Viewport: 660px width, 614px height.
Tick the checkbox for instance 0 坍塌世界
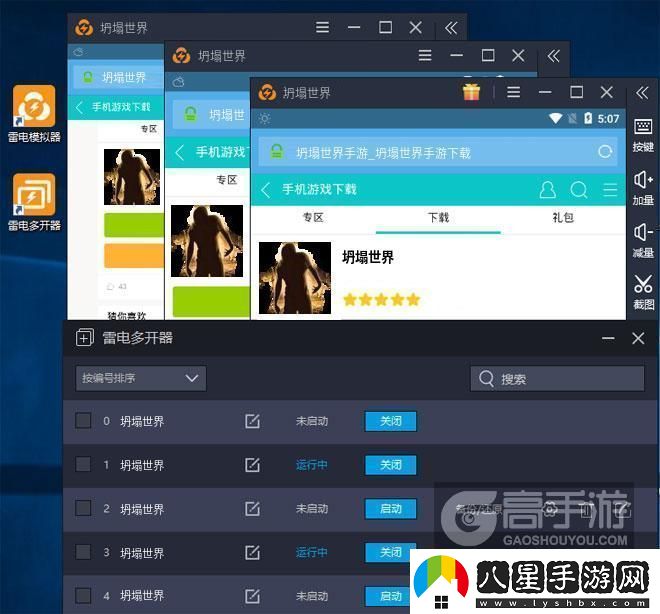click(83, 420)
